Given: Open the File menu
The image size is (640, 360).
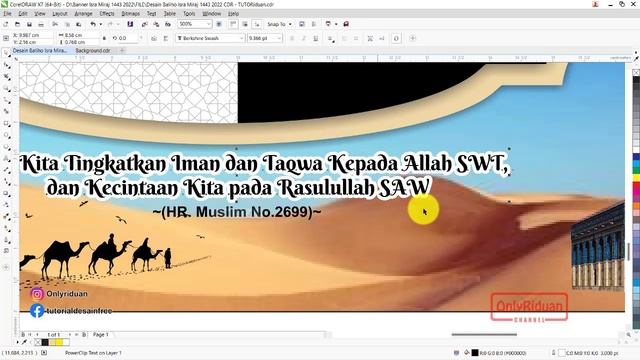Looking at the screenshot, I should [x=7, y=13].
